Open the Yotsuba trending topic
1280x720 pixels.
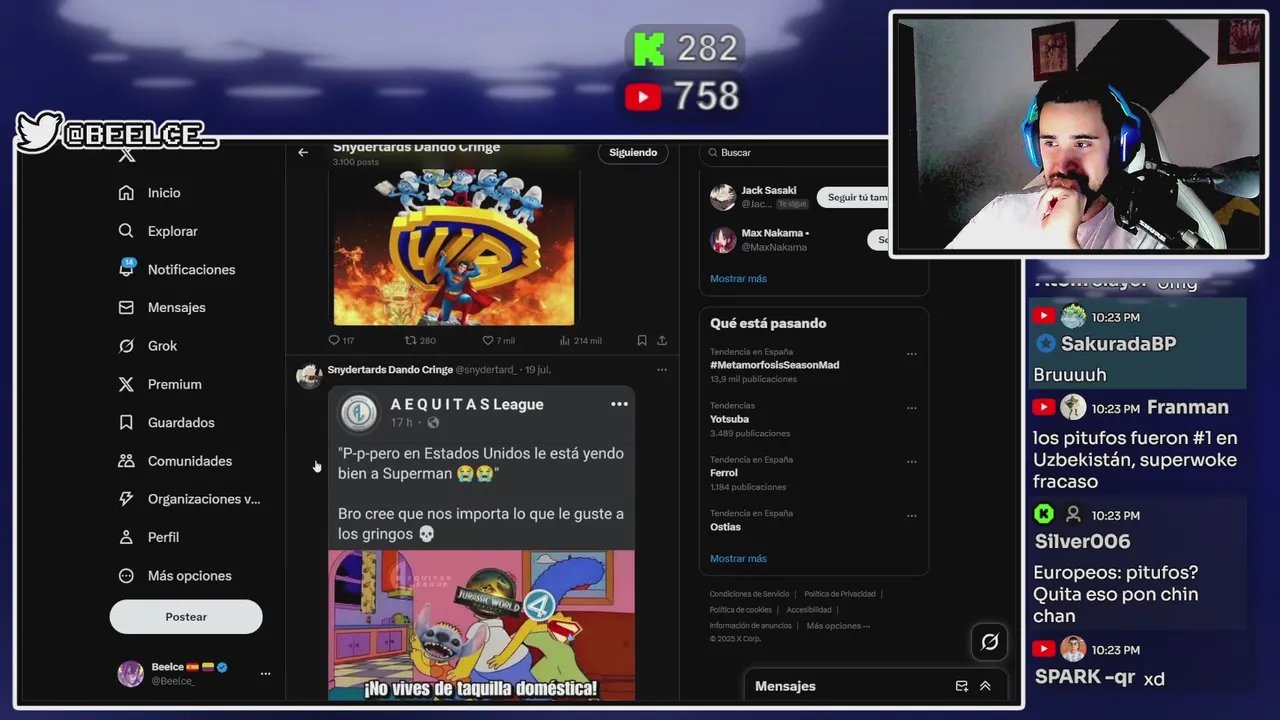tap(729, 419)
